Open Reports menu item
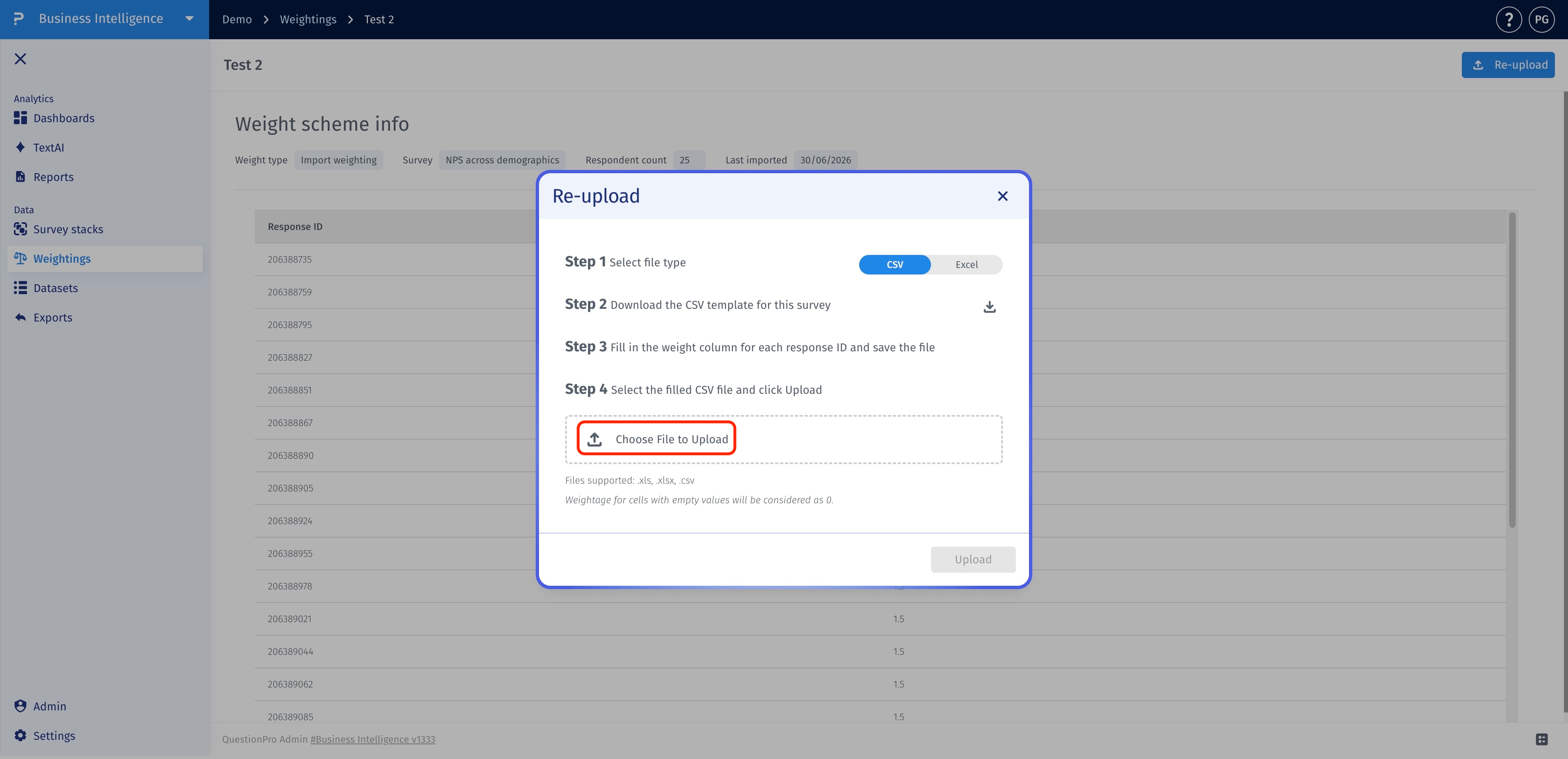The height and width of the screenshot is (759, 1568). 53,176
